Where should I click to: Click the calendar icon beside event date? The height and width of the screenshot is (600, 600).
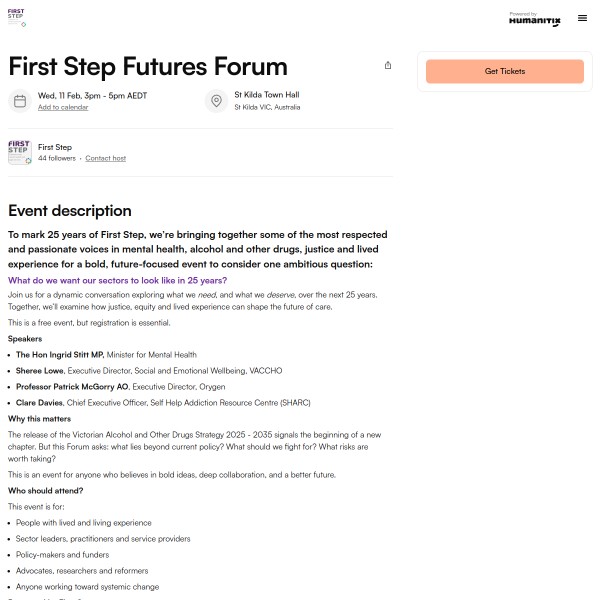click(20, 101)
